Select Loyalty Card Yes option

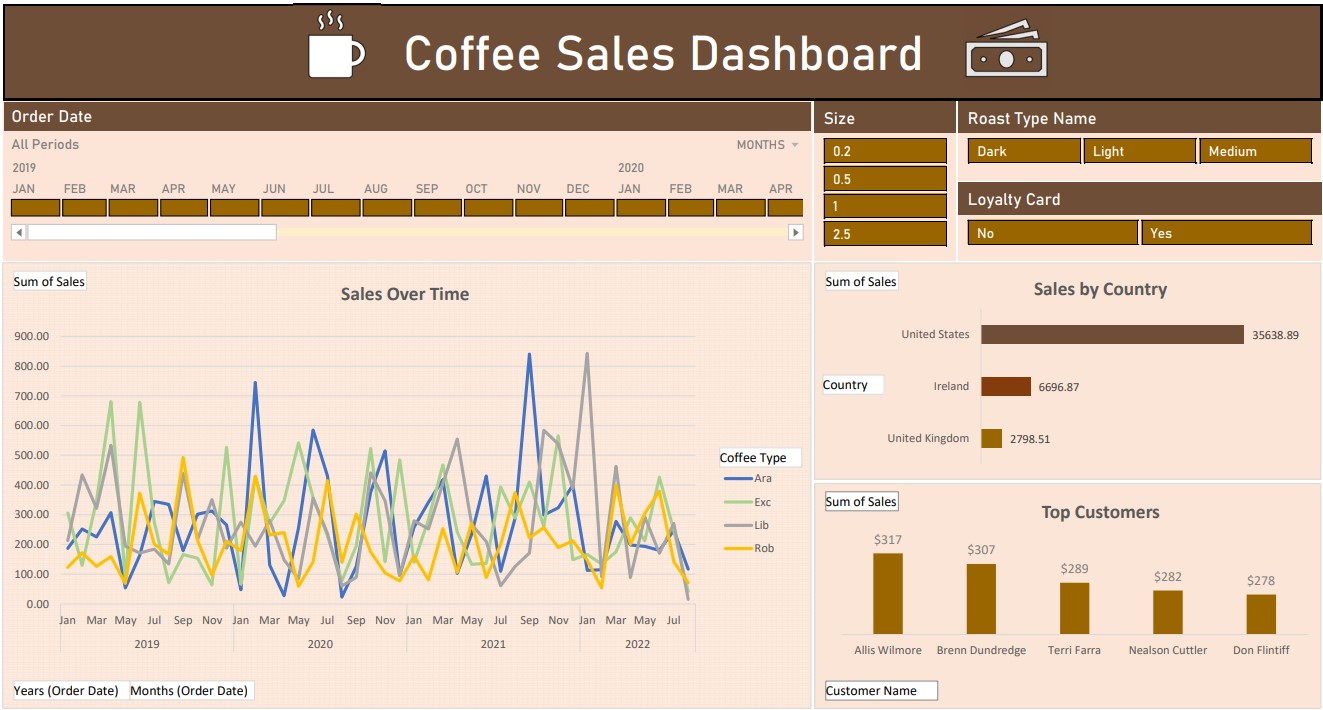pyautogui.click(x=1226, y=233)
